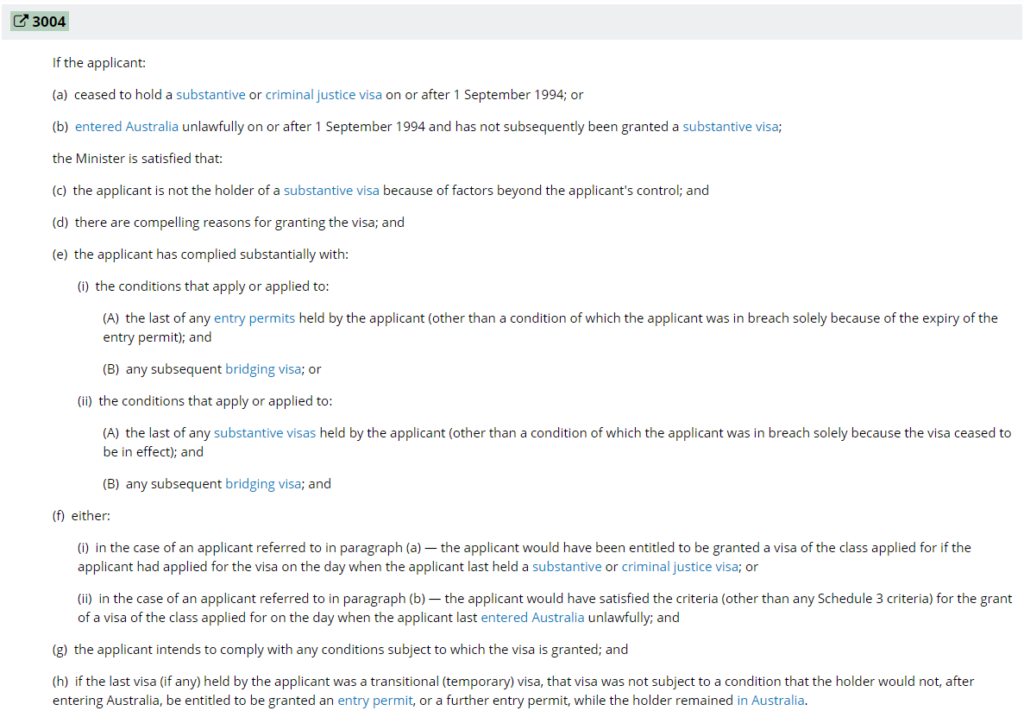
Task: Open 'entry permit' link in paragraph (h)
Action: [x=375, y=701]
